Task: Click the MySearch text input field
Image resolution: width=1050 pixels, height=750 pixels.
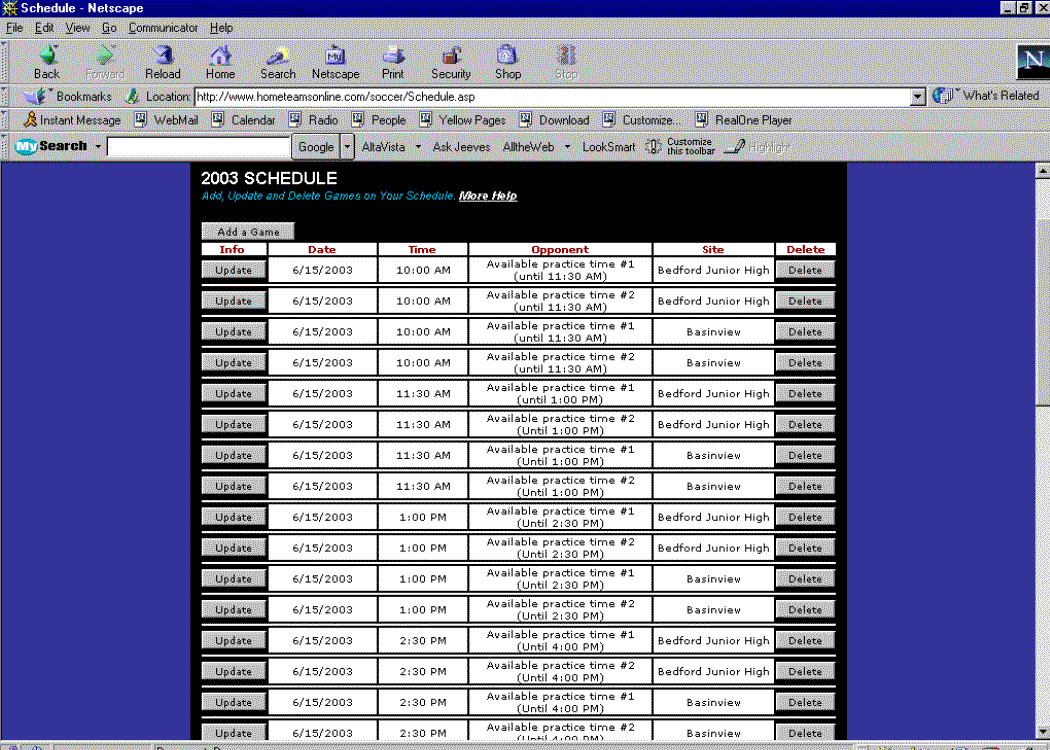Action: (198, 147)
